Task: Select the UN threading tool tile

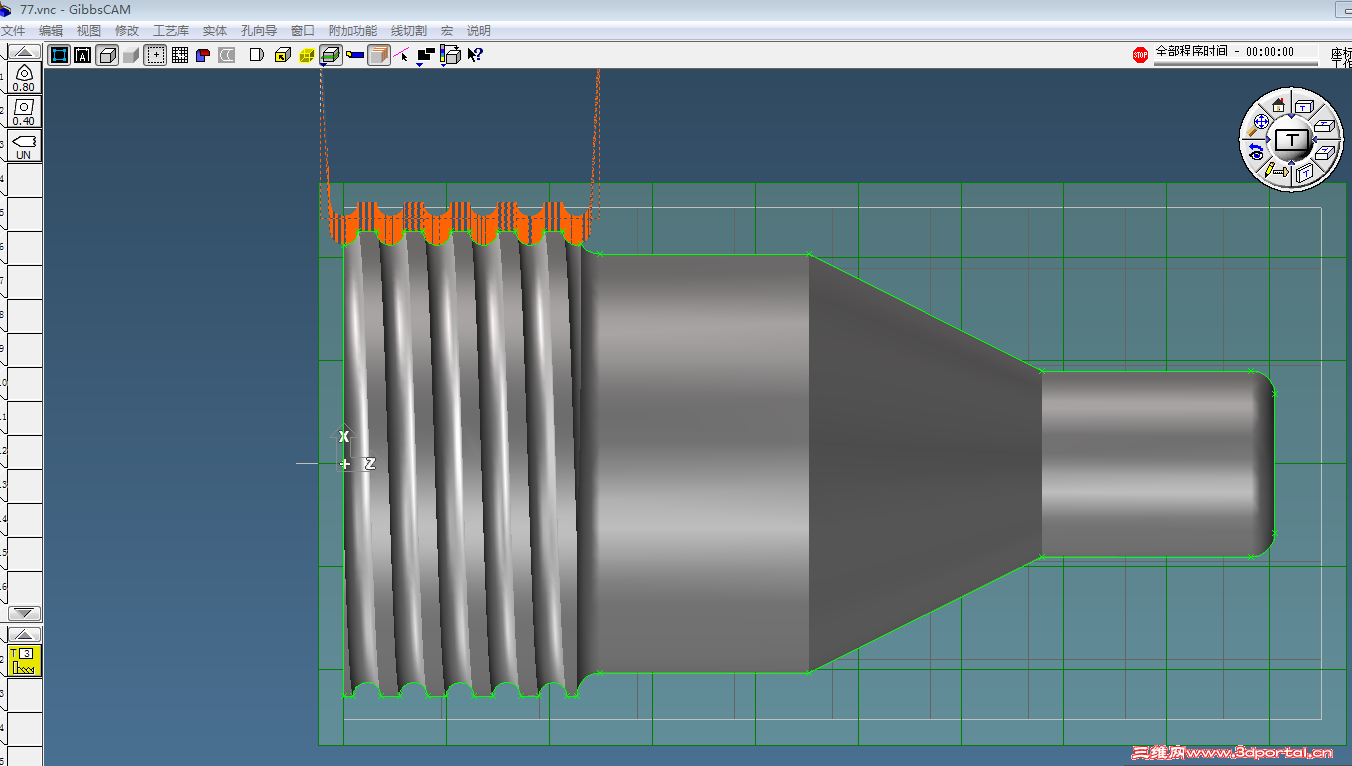Action: (24, 146)
